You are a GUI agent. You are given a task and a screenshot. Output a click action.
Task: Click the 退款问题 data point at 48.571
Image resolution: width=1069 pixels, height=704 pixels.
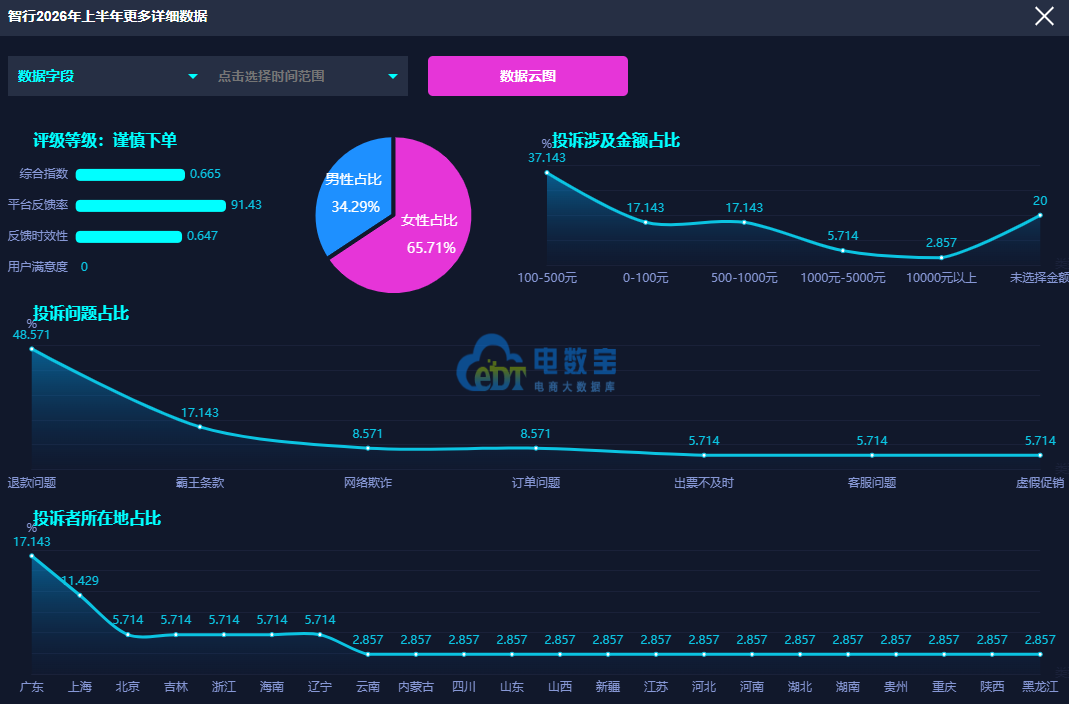pyautogui.click(x=32, y=349)
